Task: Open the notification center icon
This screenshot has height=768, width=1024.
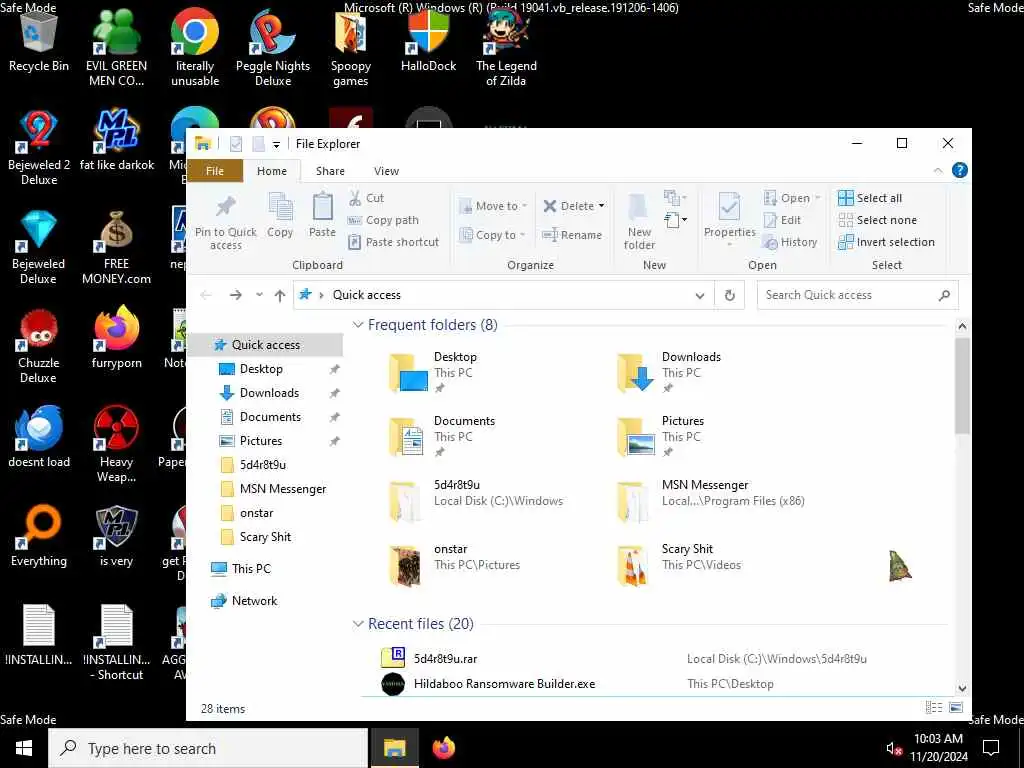Action: pos(991,748)
